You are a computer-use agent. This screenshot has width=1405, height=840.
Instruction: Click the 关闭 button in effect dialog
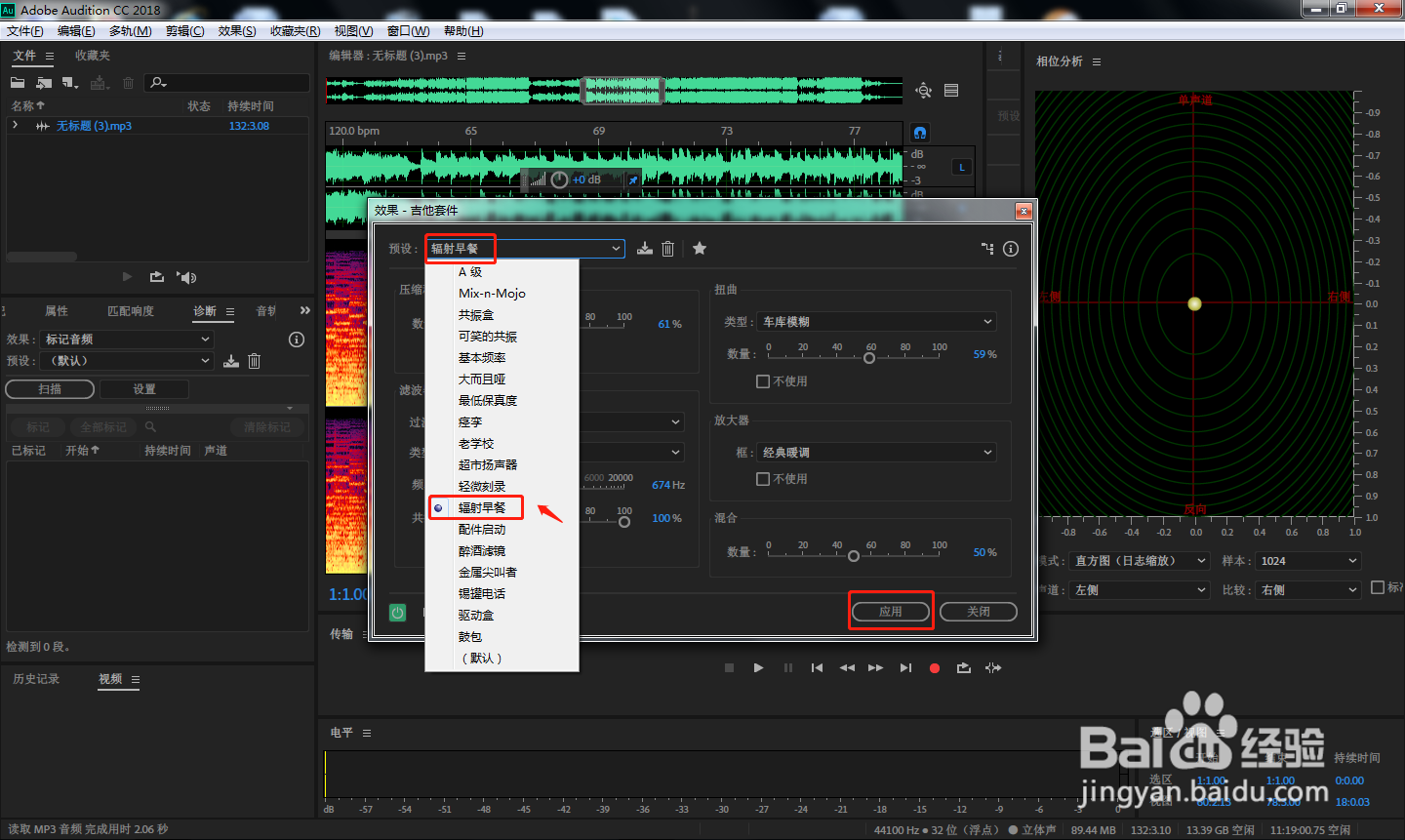click(x=979, y=612)
